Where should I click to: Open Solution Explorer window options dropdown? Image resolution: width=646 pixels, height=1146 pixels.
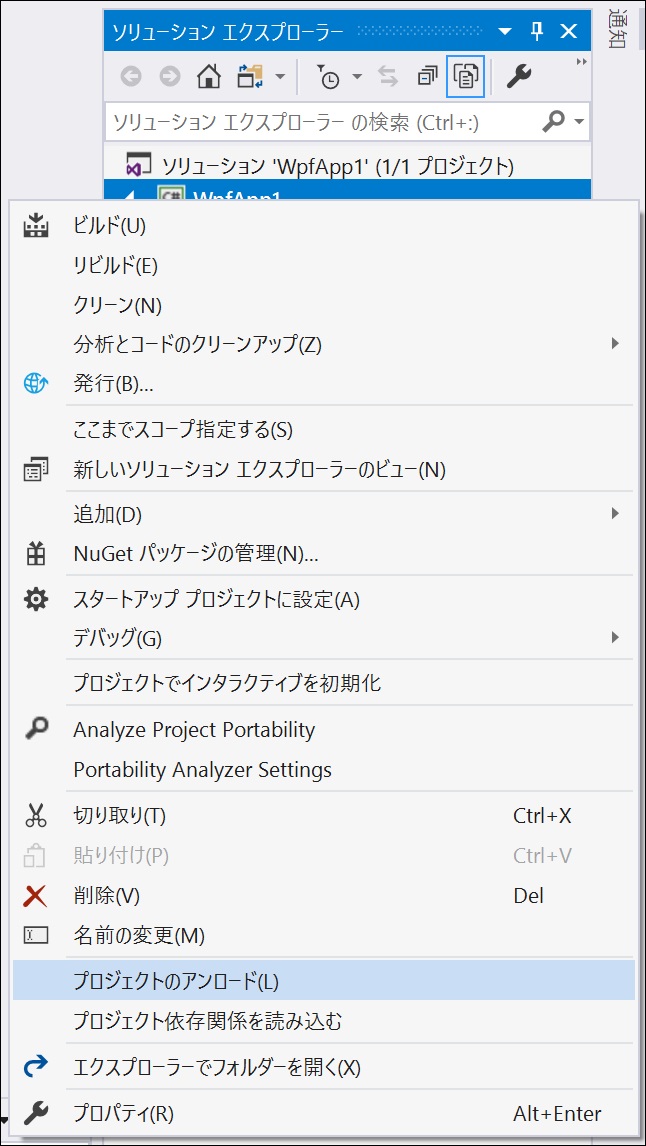(505, 31)
